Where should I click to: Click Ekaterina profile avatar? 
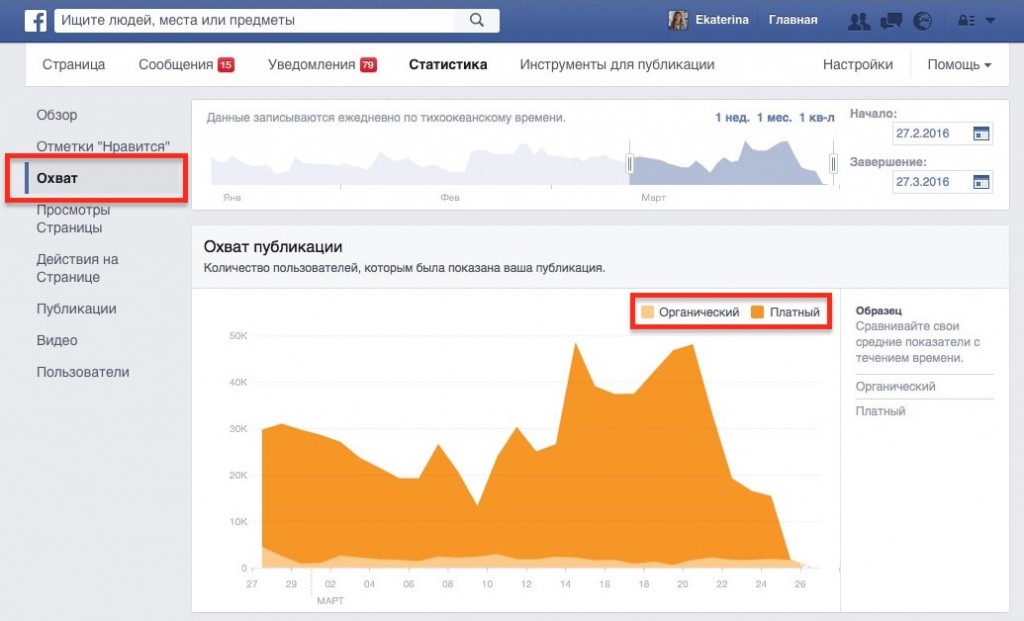tap(678, 20)
